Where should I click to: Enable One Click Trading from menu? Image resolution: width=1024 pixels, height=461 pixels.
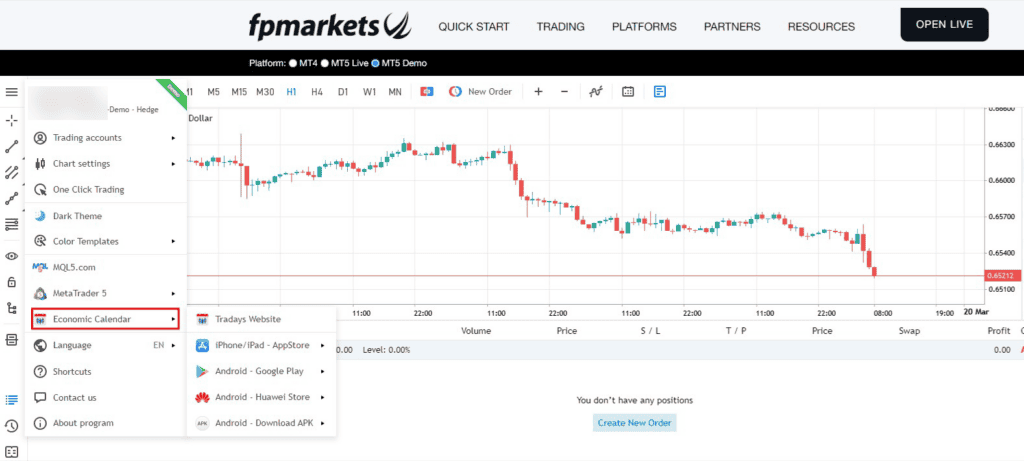105,190
